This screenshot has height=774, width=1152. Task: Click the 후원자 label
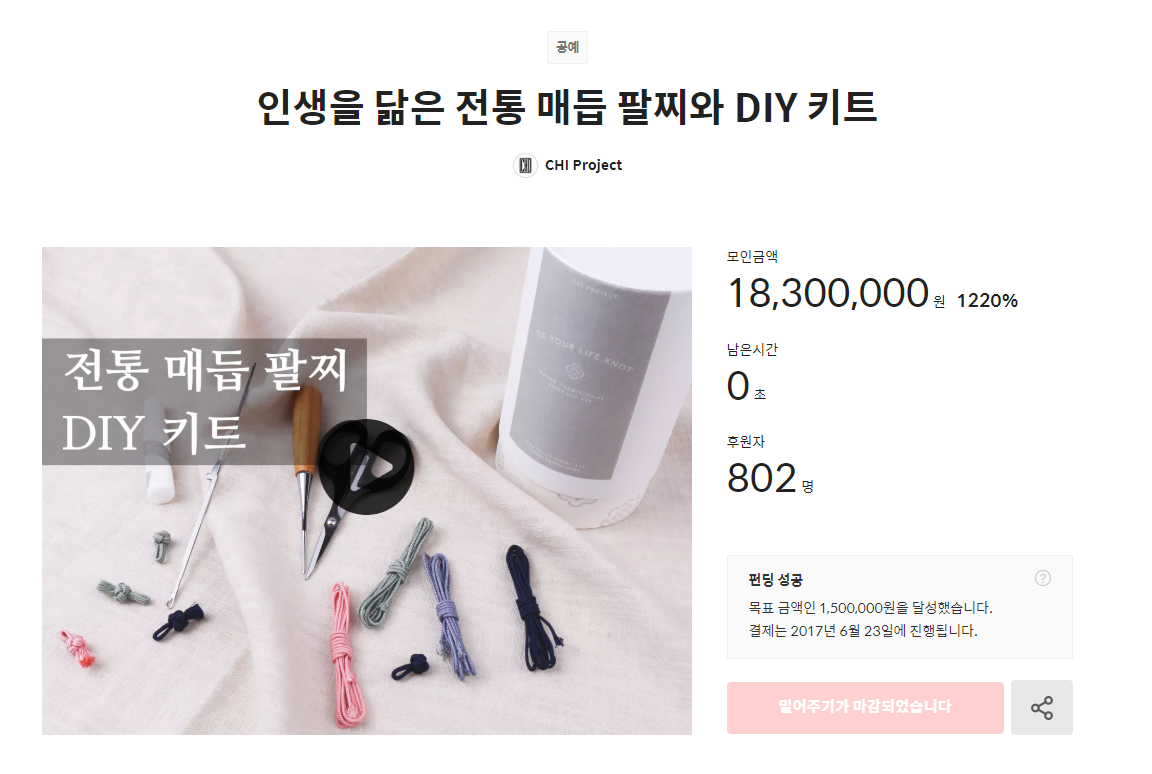[746, 441]
